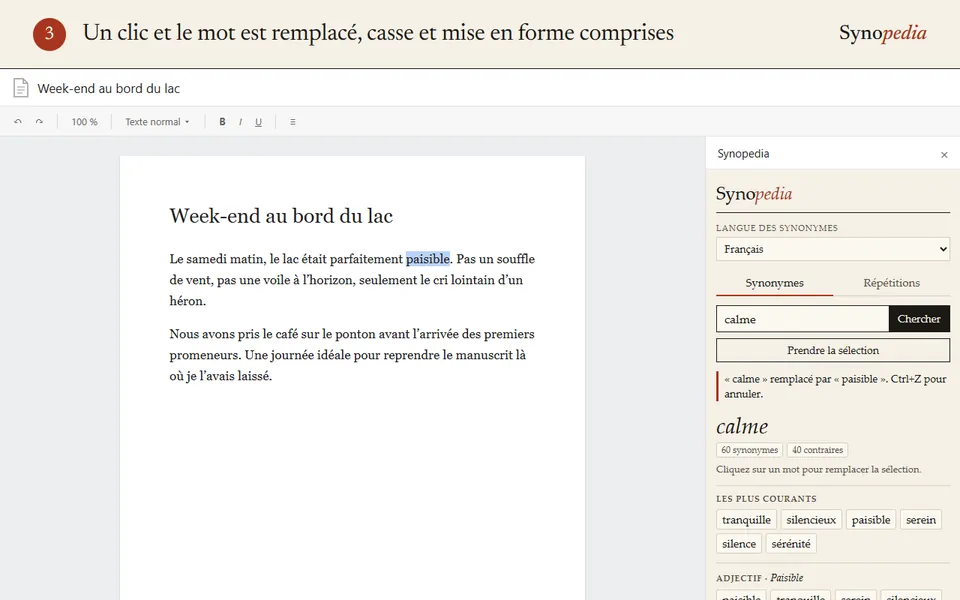The width and height of the screenshot is (960, 600).
Task: Click the 60 synonymes badge
Action: [749, 450]
